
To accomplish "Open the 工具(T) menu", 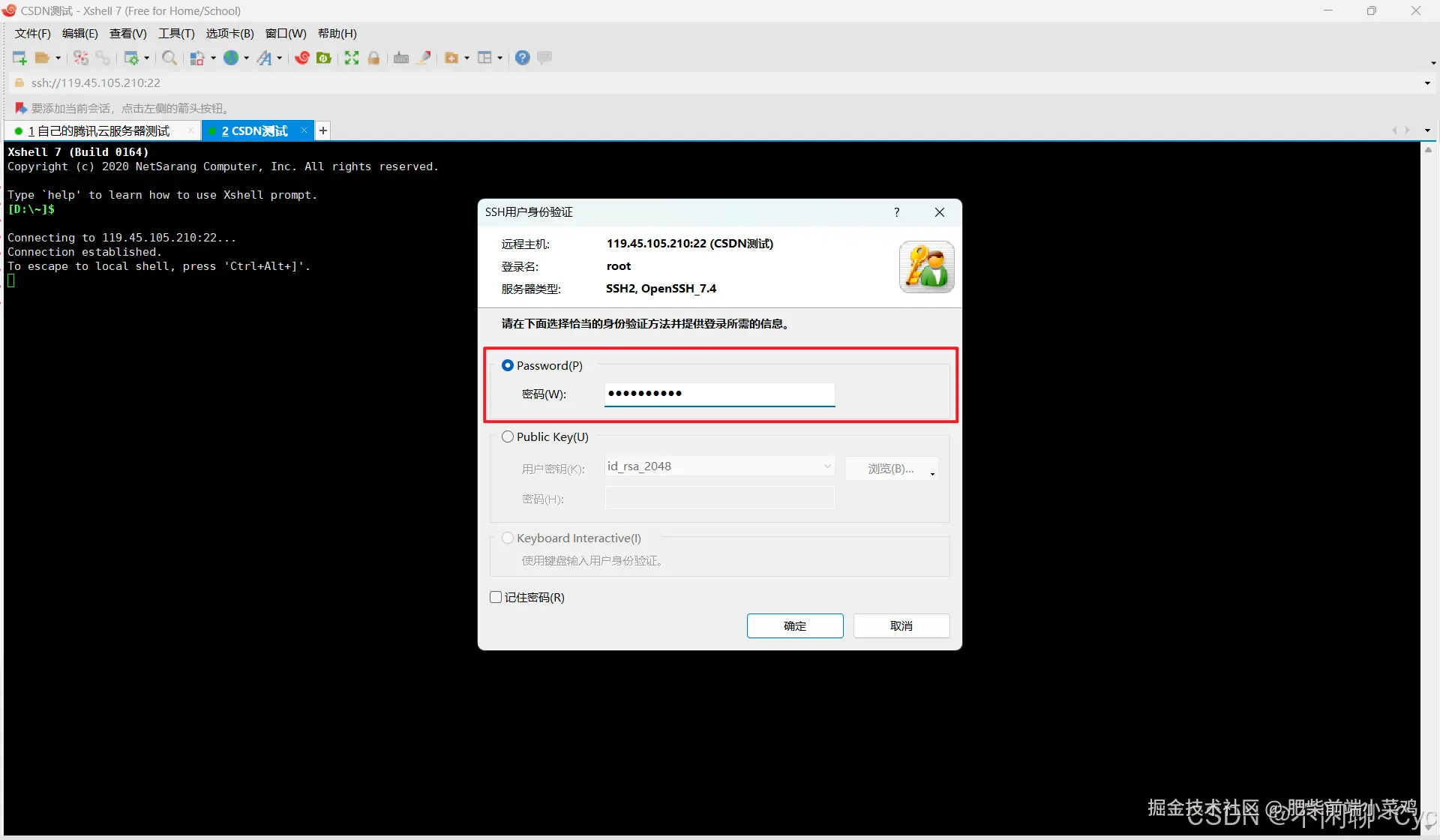I will (176, 33).
